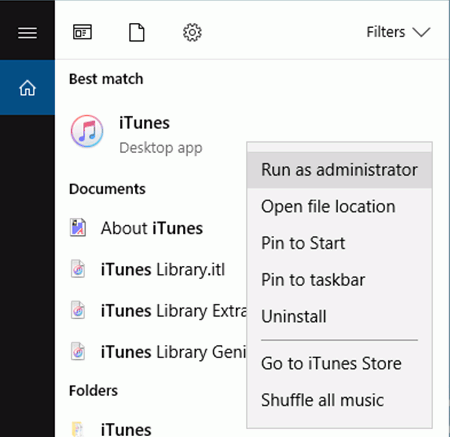Click the Documents section header
This screenshot has height=437, width=450.
[107, 189]
